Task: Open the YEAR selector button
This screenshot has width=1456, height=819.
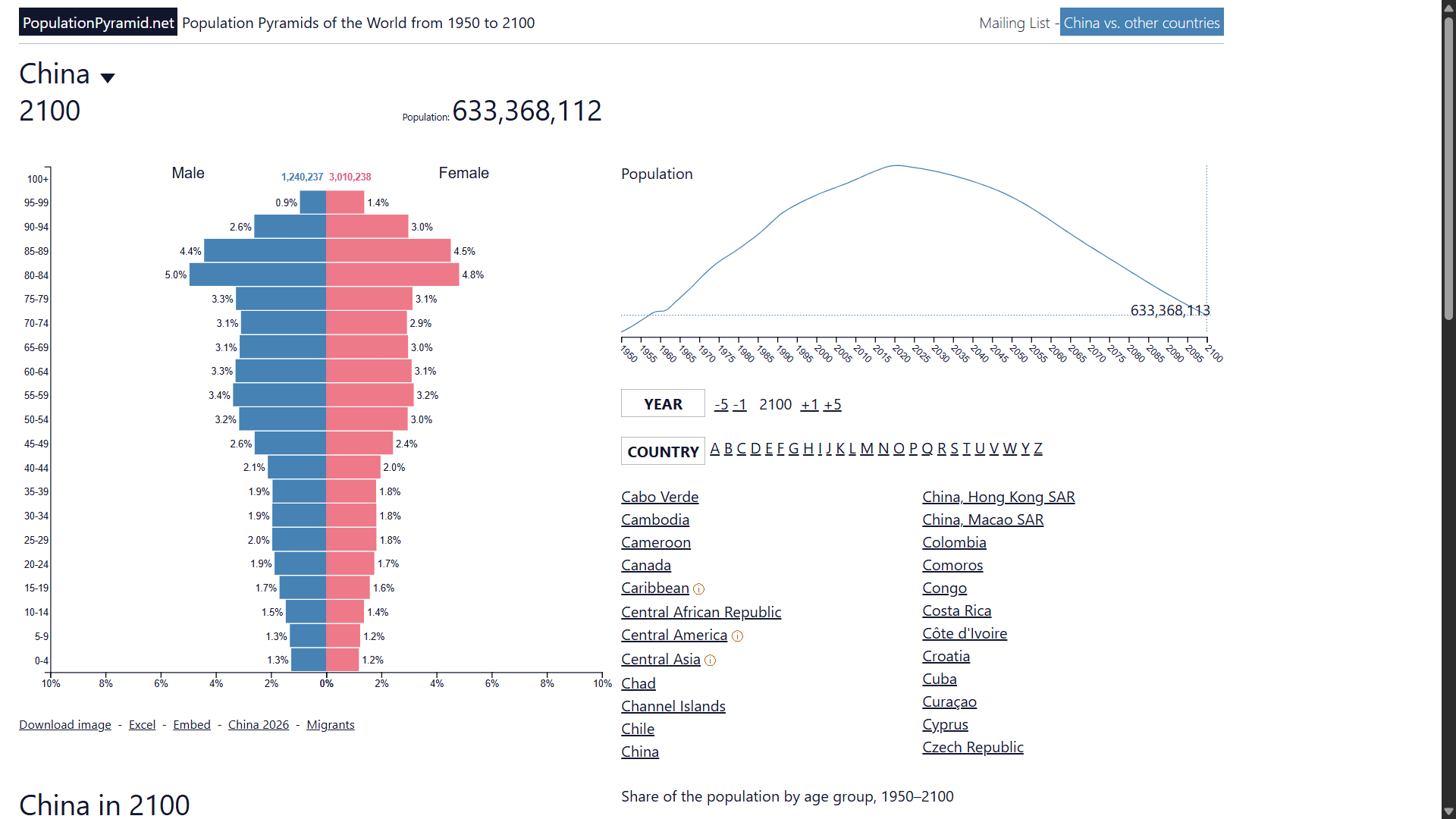Action: point(663,404)
